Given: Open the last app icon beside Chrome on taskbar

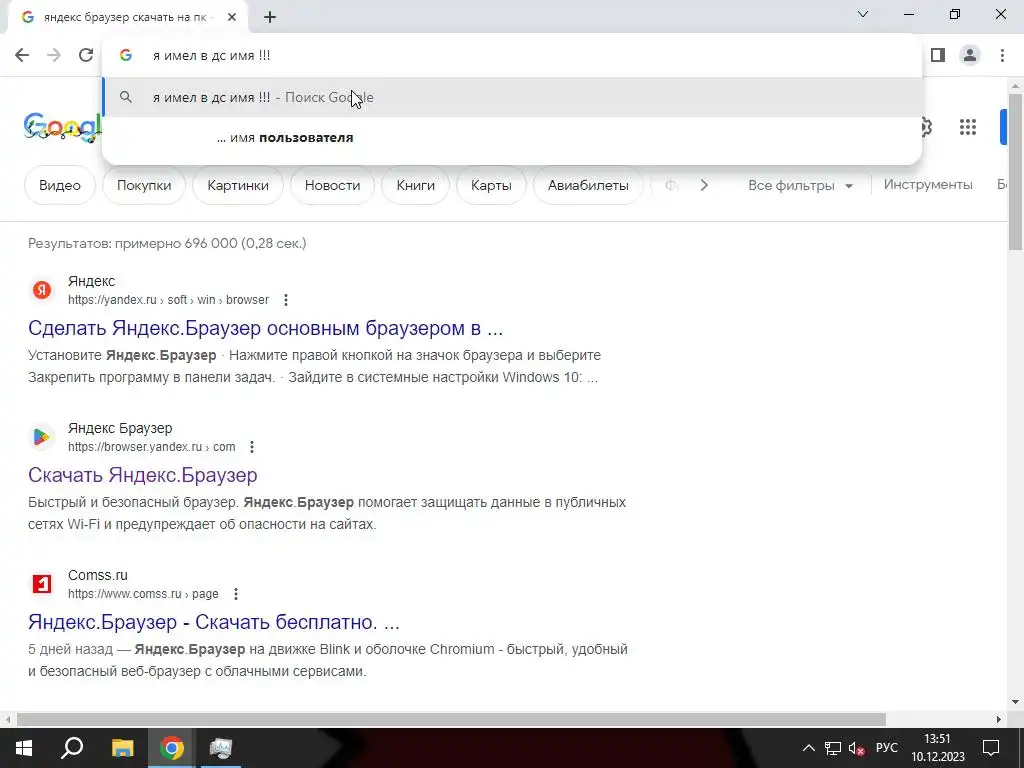Looking at the screenshot, I should tap(221, 748).
